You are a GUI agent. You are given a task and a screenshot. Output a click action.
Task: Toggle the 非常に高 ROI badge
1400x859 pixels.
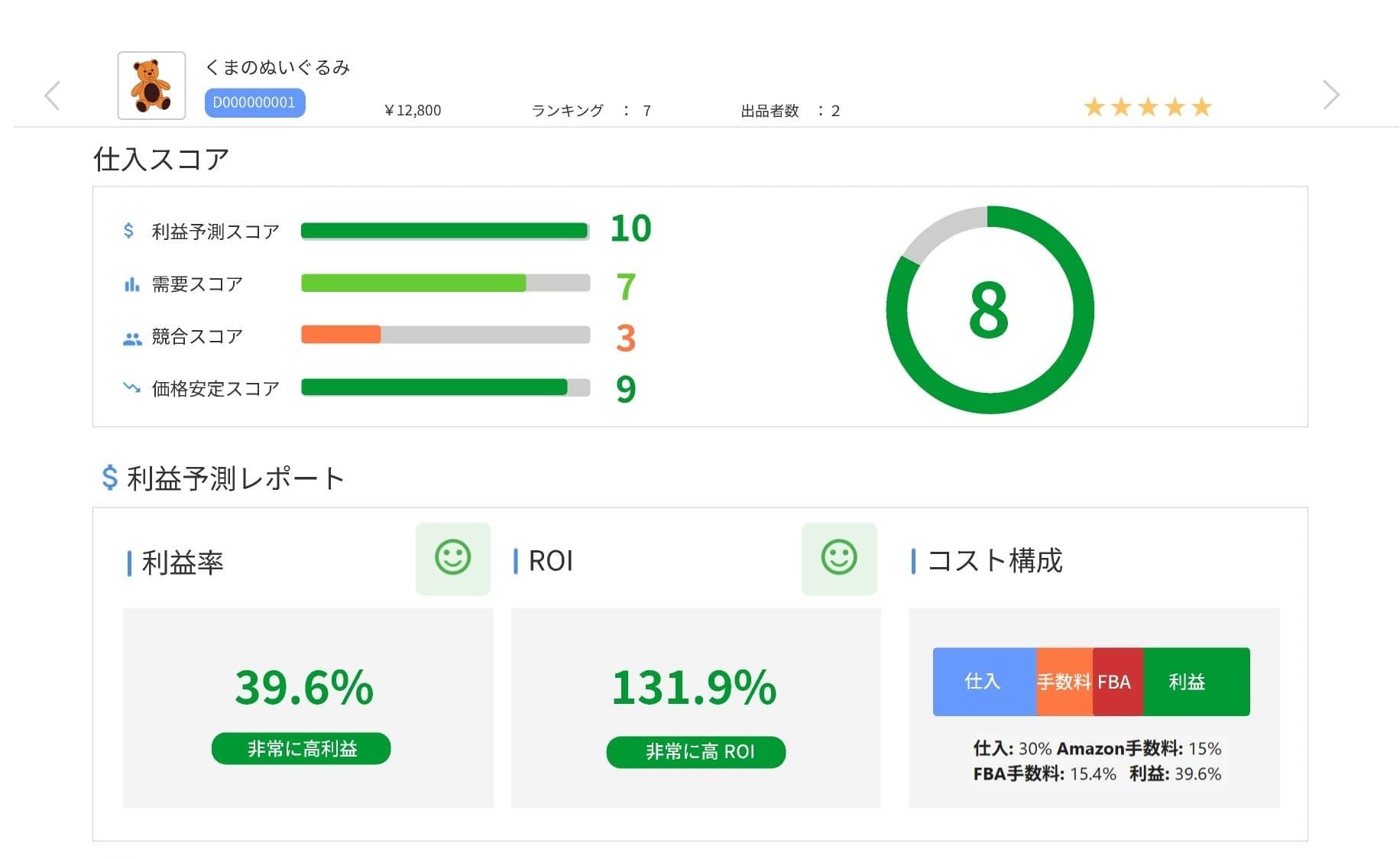point(695,751)
